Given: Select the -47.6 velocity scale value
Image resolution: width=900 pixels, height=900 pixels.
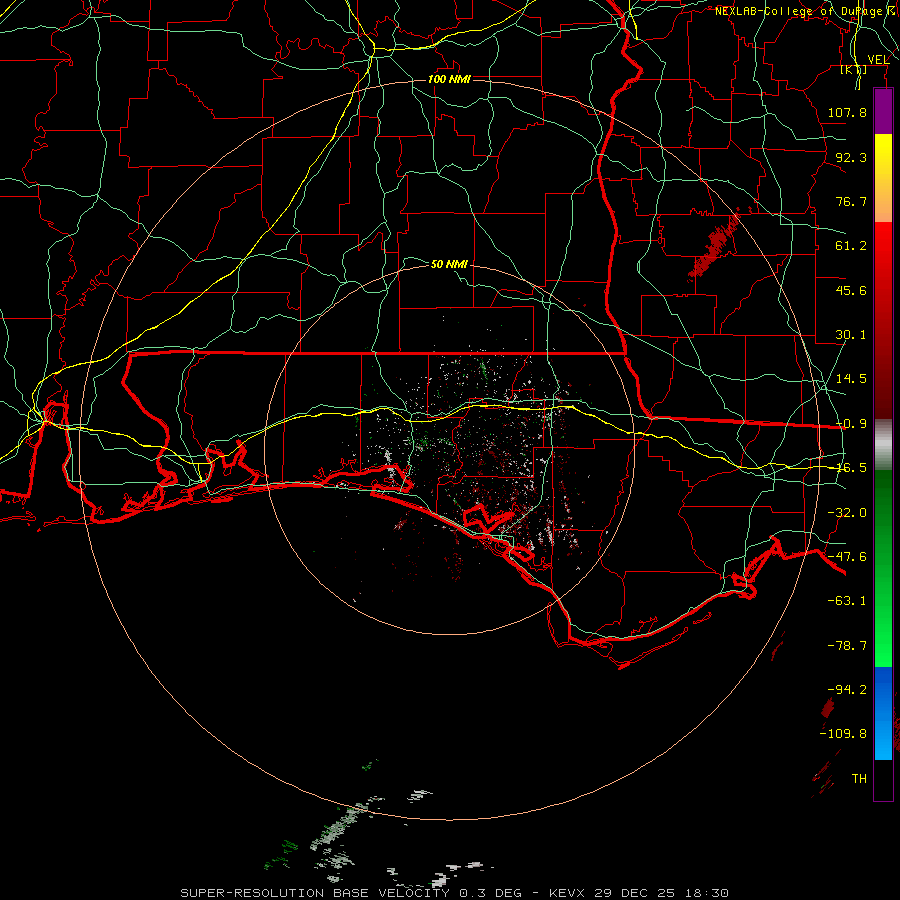Looking at the screenshot, I should point(847,557).
